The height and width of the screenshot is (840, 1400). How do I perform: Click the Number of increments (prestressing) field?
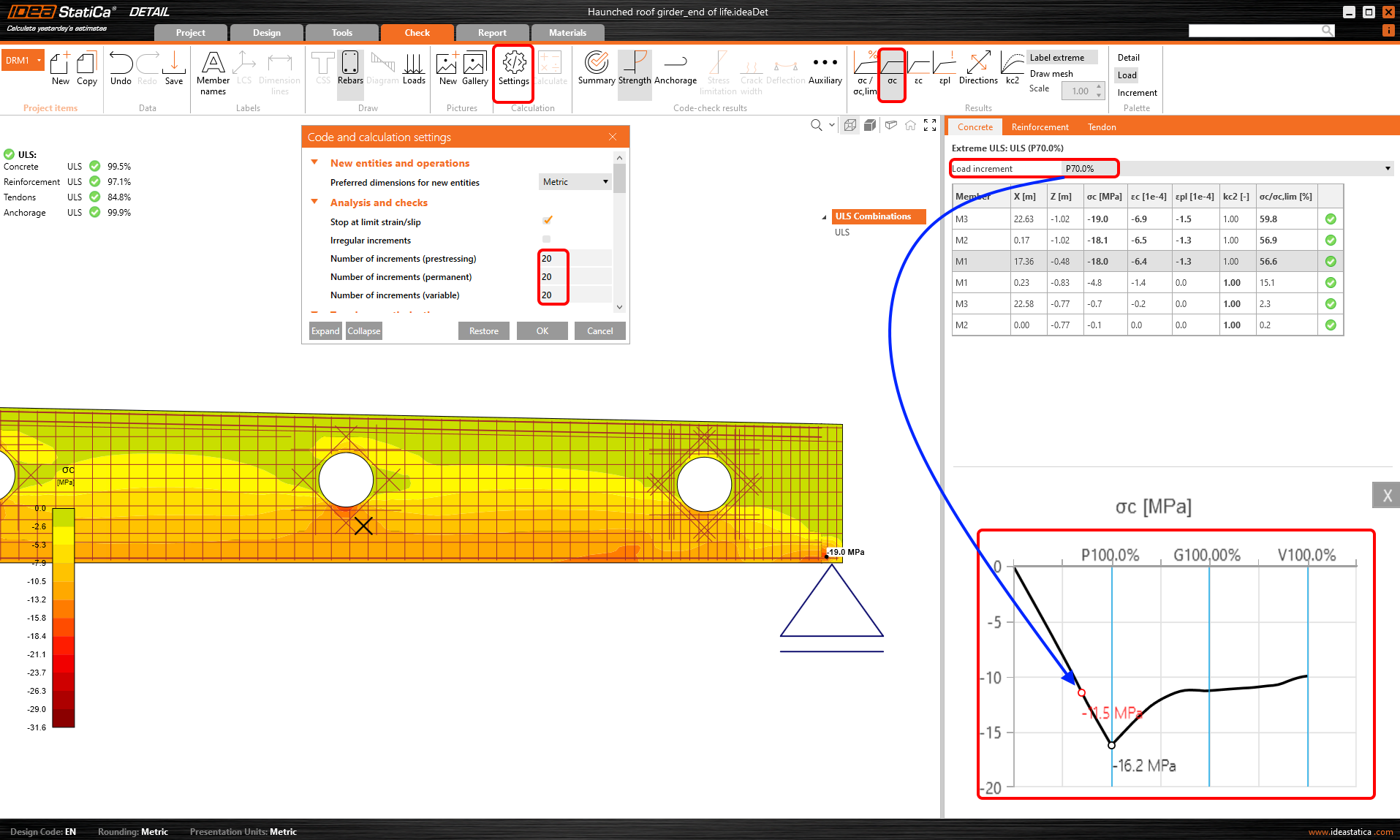(x=575, y=259)
